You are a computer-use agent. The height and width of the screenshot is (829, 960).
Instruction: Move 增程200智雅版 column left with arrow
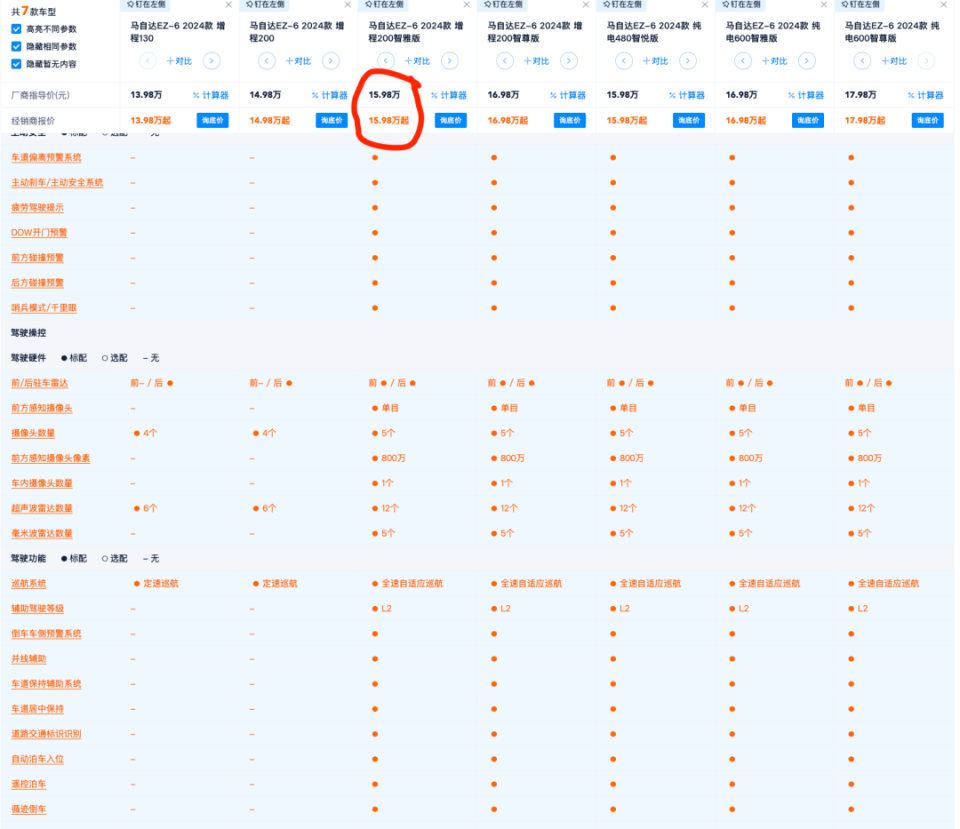(386, 61)
